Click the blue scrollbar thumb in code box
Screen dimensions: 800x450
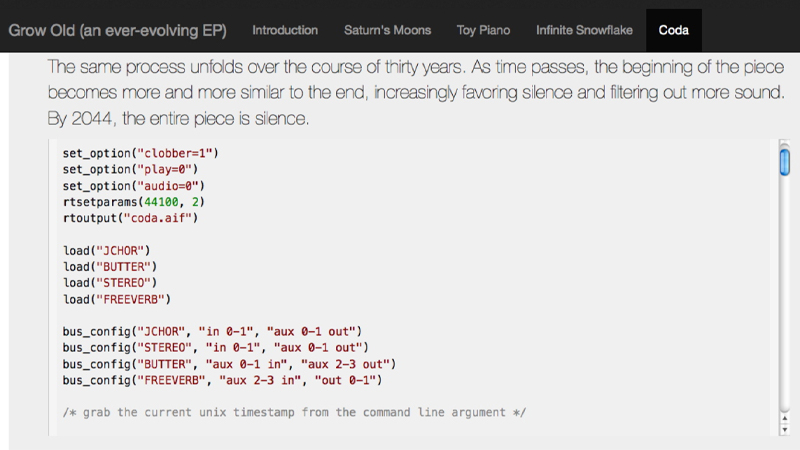(x=784, y=162)
